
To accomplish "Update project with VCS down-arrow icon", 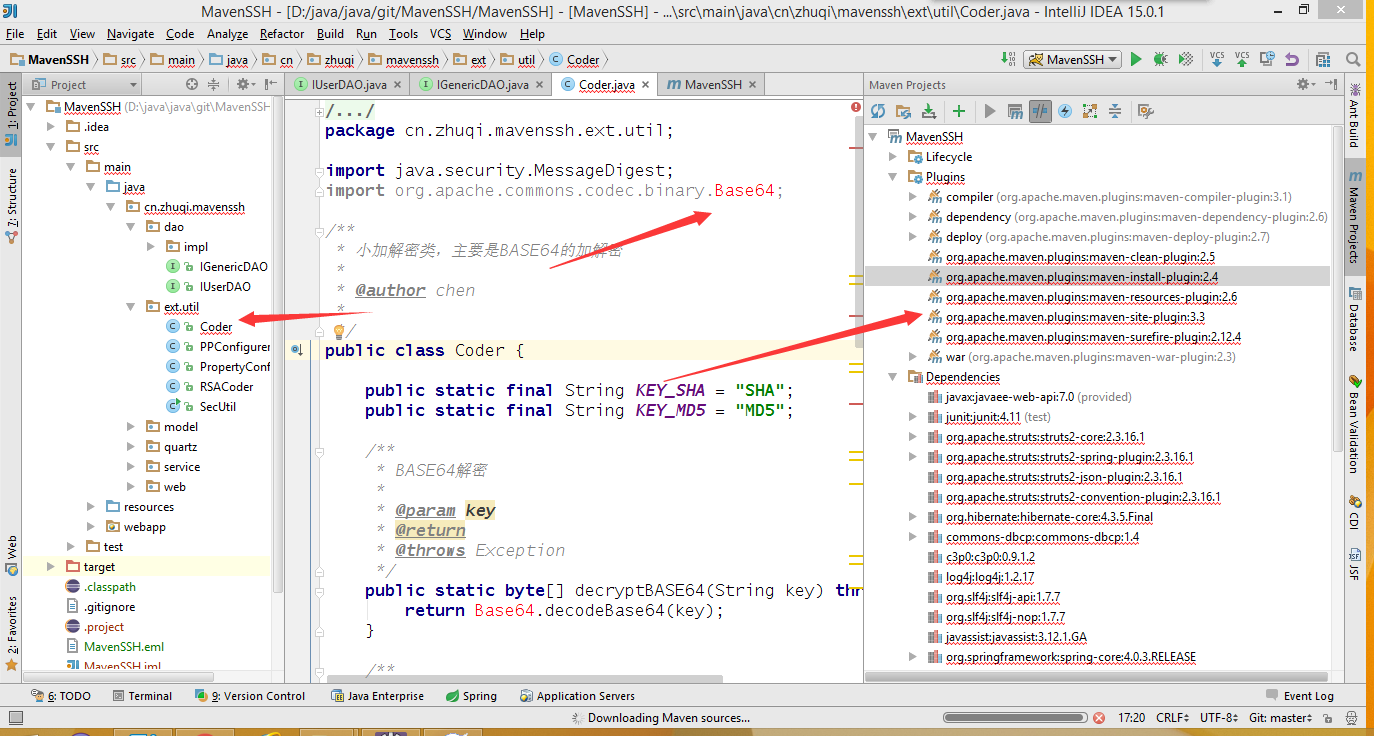I will [x=1217, y=59].
